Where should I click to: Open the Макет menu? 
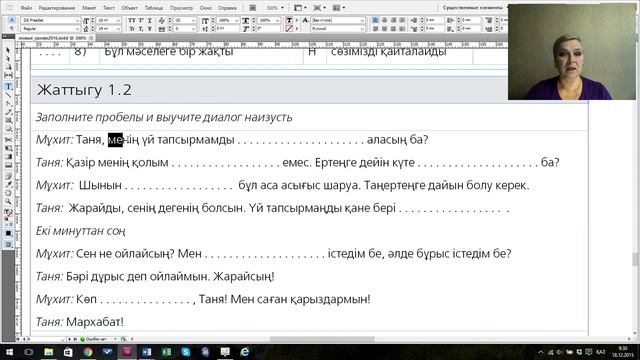89,8
